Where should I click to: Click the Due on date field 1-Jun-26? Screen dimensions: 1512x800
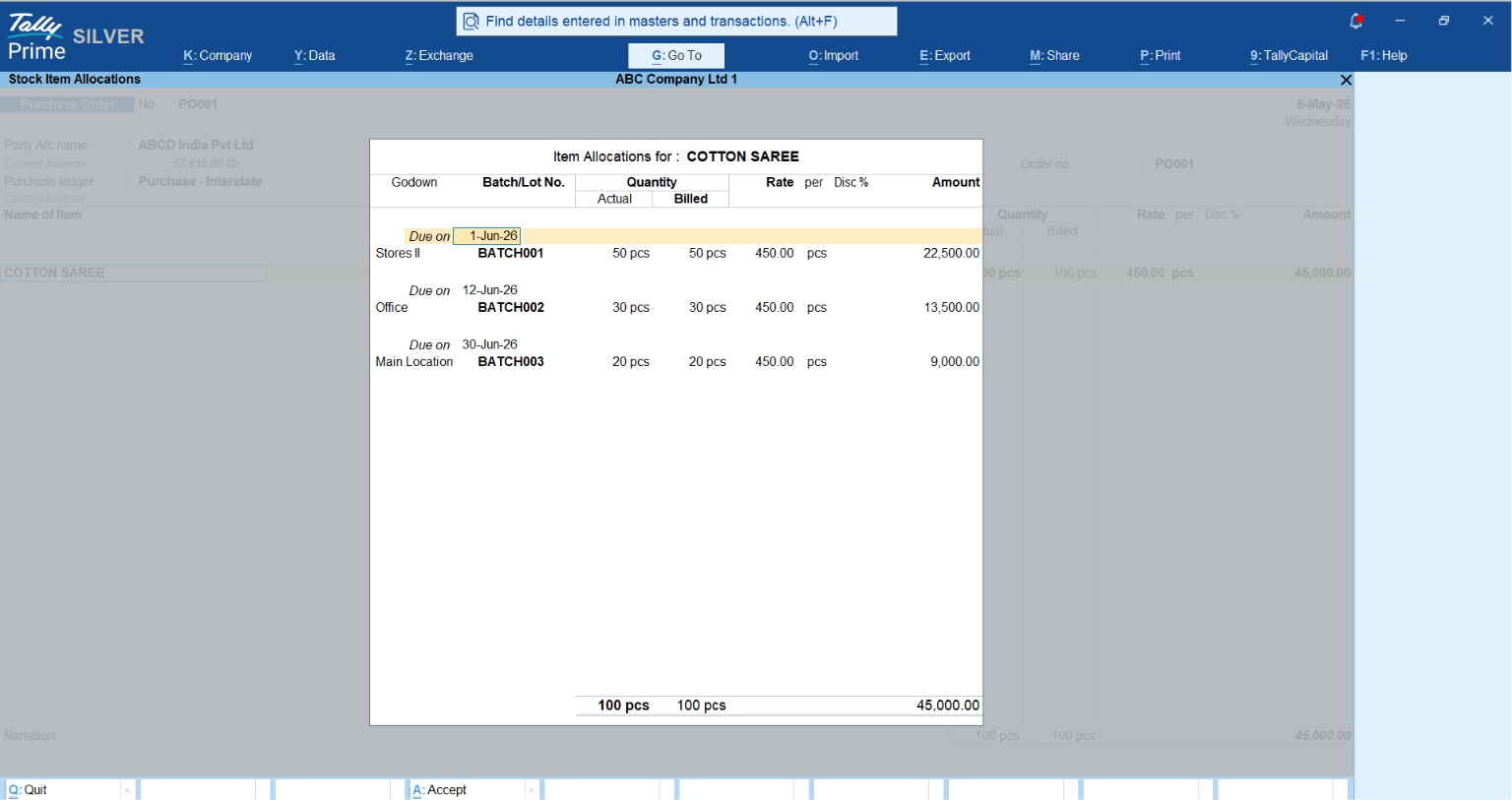tap(487, 236)
